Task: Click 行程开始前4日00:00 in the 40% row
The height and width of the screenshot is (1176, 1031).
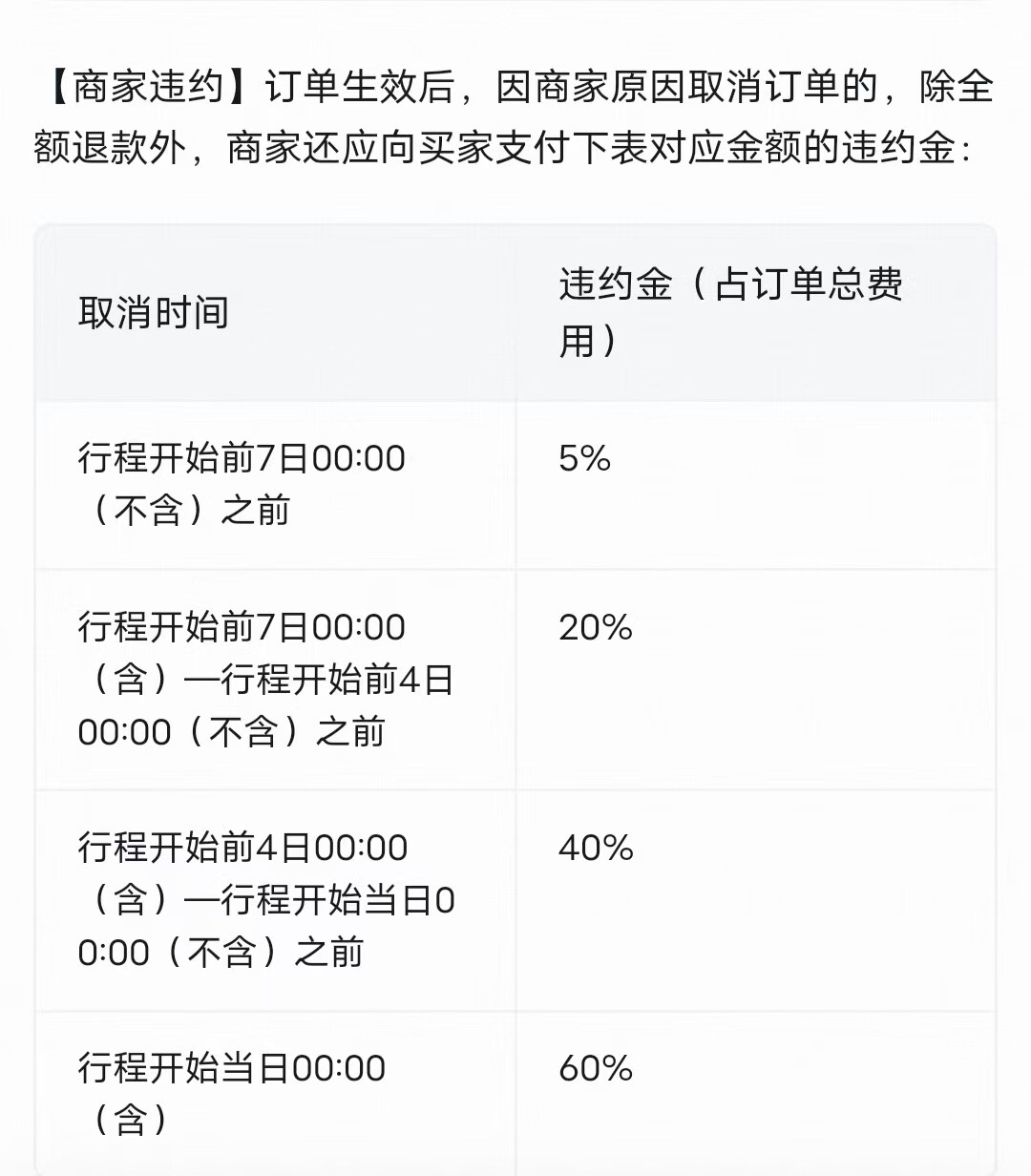Action: pyautogui.click(x=242, y=848)
